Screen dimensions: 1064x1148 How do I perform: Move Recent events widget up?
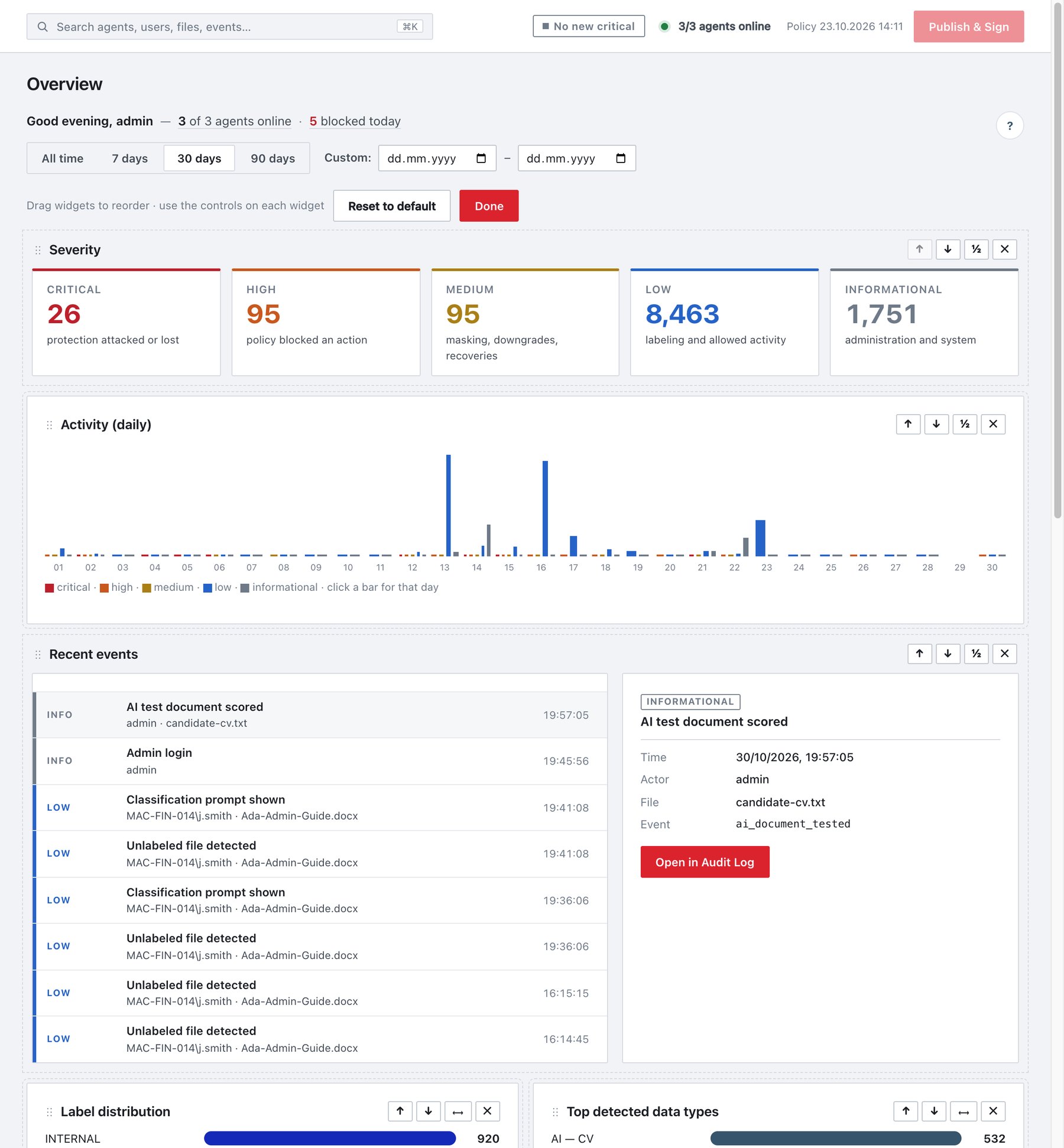919,653
